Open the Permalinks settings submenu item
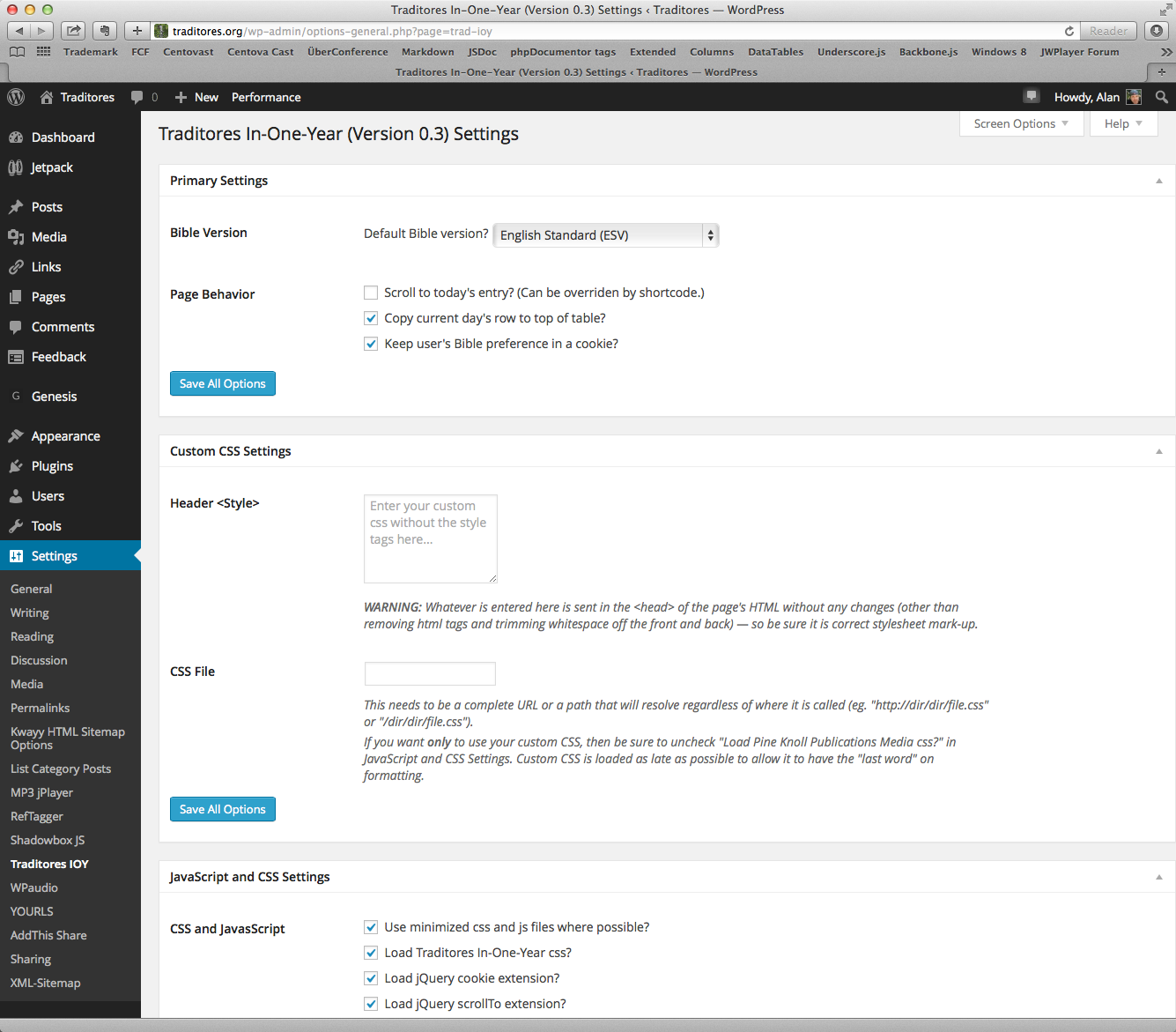The width and height of the screenshot is (1176, 1032). pyautogui.click(x=41, y=708)
